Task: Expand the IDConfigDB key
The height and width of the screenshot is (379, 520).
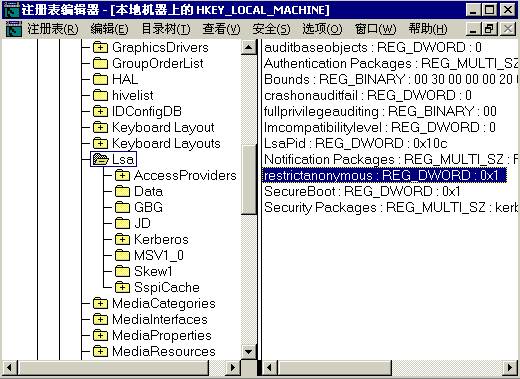Action: click(x=100, y=111)
